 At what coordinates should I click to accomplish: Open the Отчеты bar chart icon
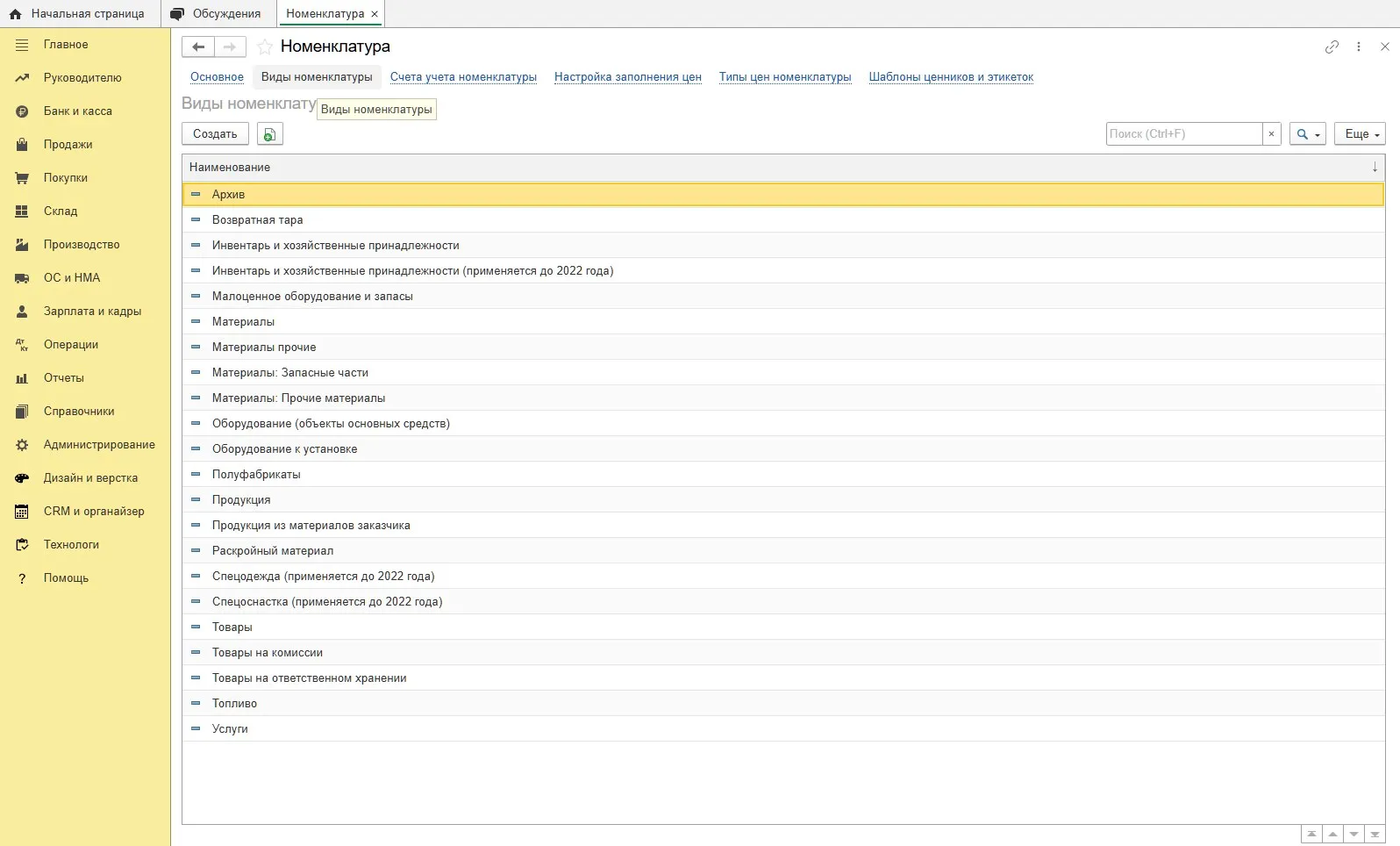coord(22,378)
